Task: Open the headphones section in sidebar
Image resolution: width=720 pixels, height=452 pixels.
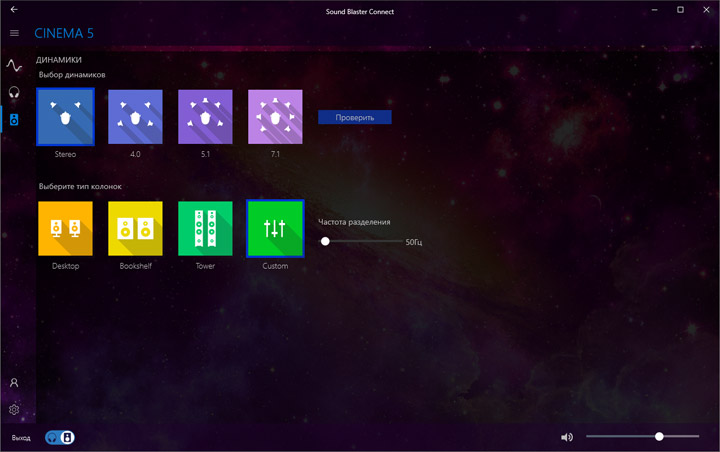Action: (14, 93)
